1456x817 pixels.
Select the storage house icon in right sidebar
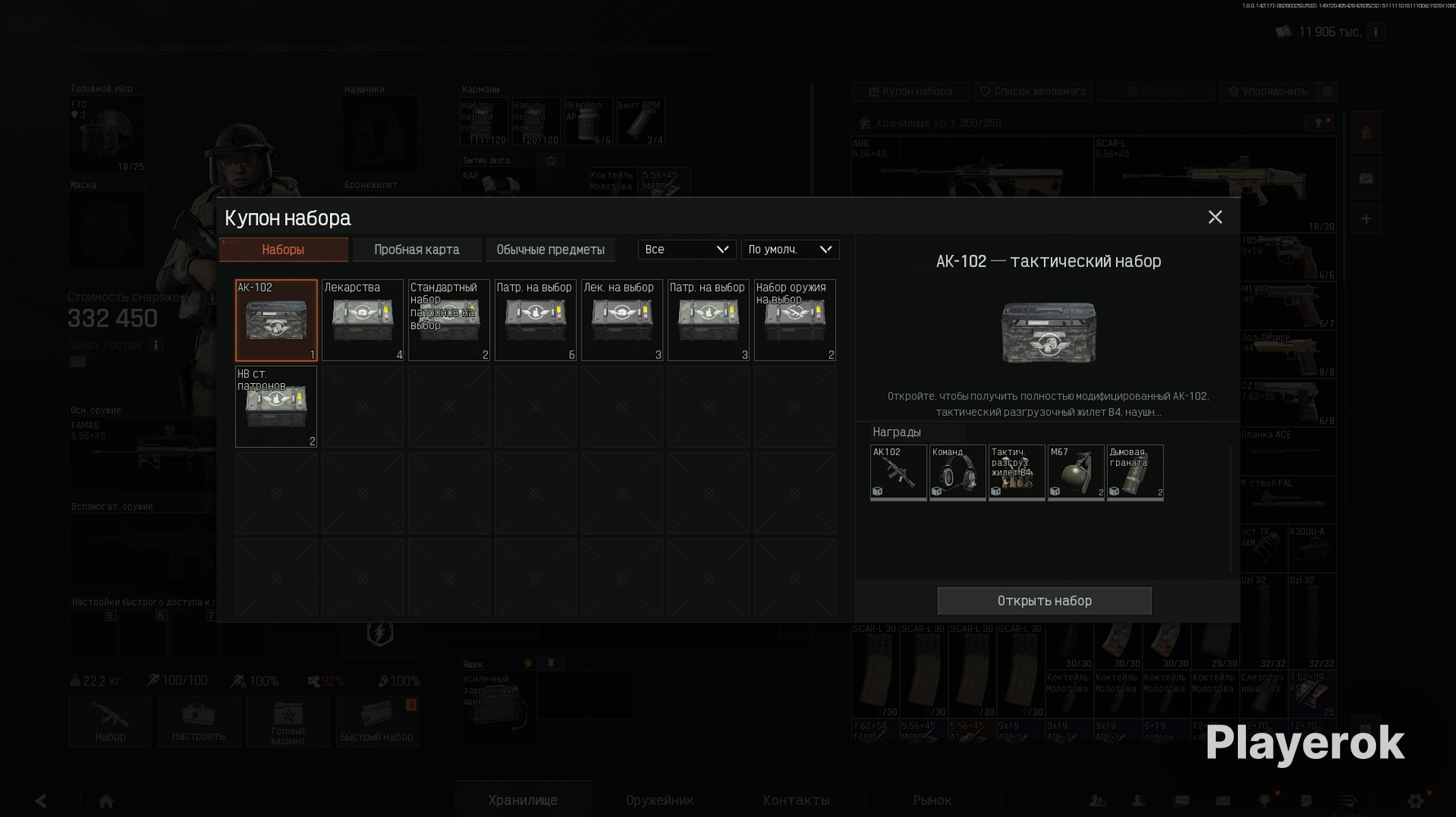1366,132
